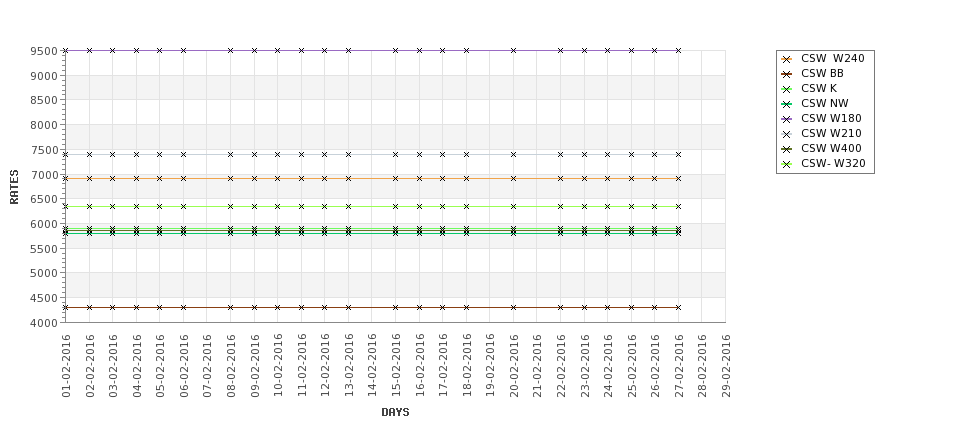Image resolution: width=975 pixels, height=429 pixels.
Task: Click the purple marker beside CSW W180
Action: point(787,119)
